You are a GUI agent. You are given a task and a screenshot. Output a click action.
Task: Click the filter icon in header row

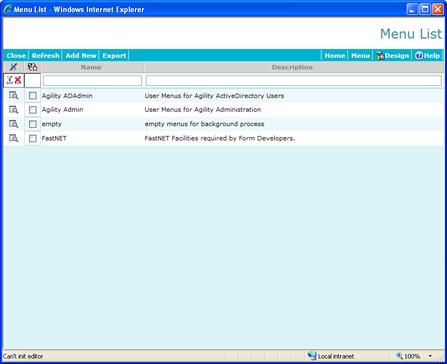13,67
